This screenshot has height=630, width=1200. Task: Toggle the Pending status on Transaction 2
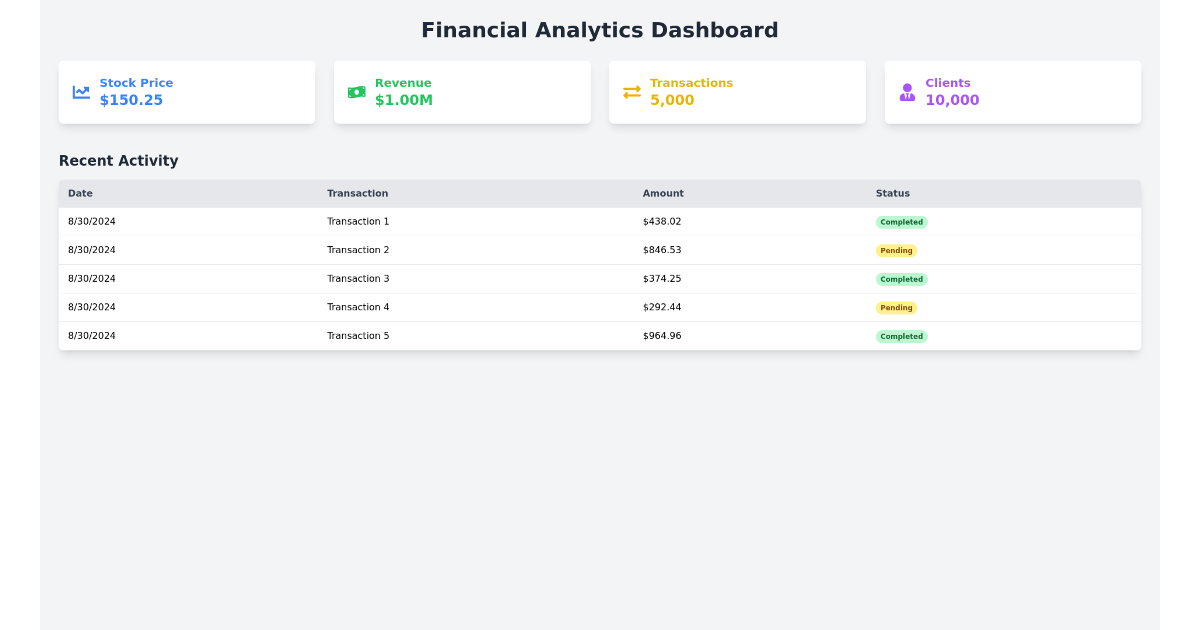(896, 250)
